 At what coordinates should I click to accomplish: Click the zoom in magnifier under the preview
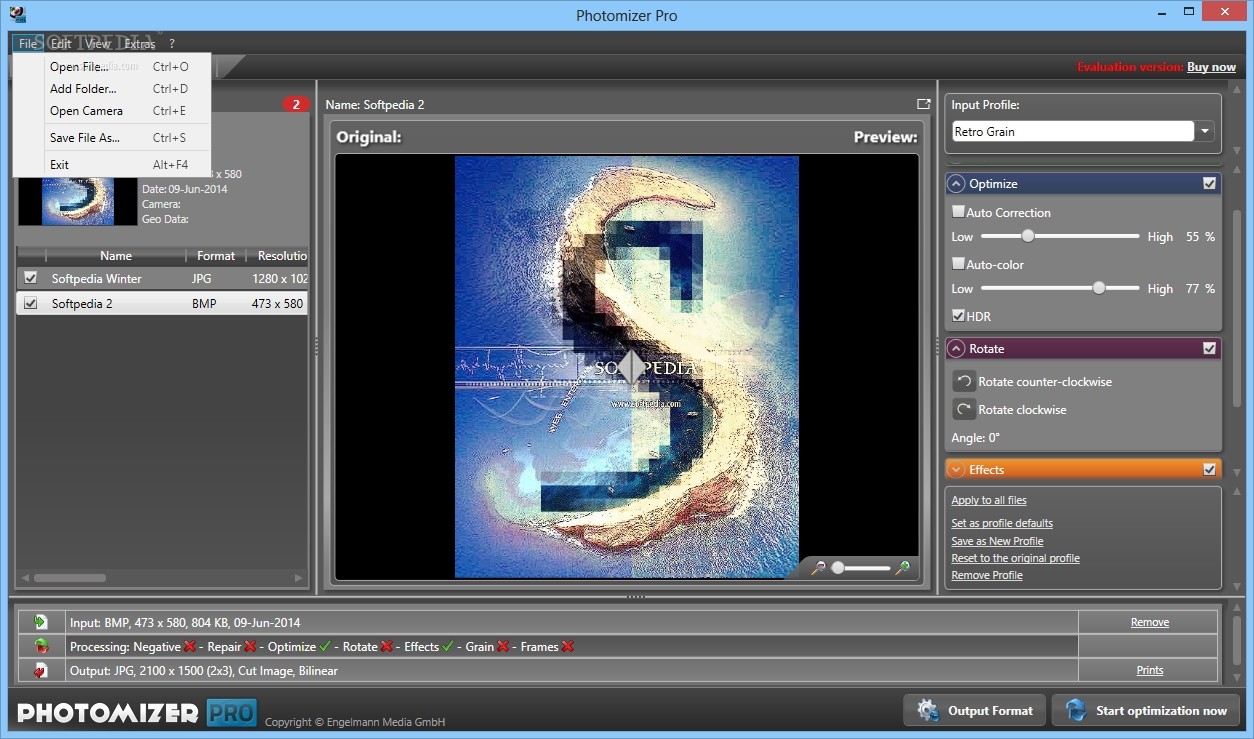(x=902, y=568)
